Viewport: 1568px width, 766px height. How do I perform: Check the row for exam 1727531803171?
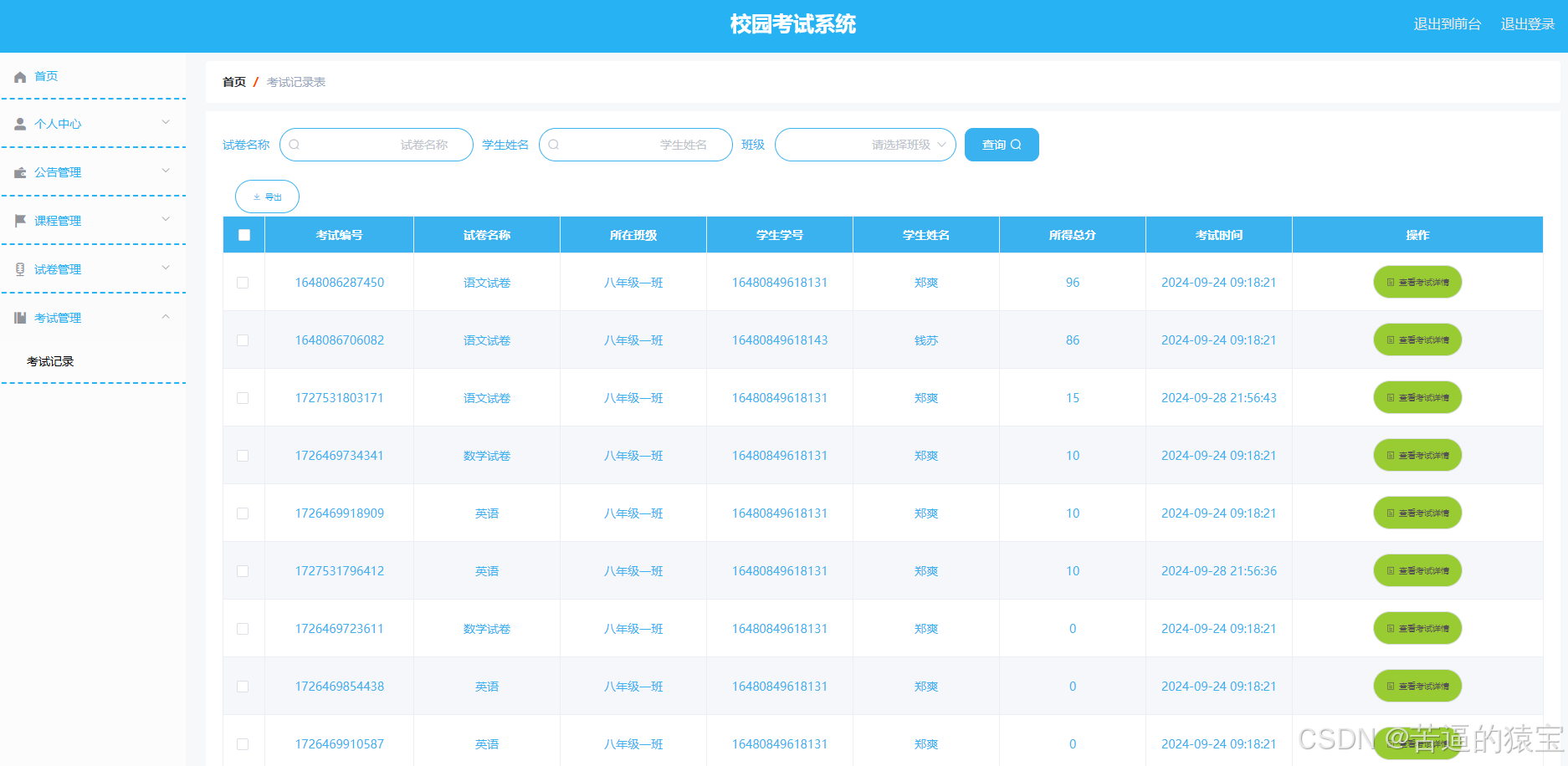pyautogui.click(x=243, y=398)
